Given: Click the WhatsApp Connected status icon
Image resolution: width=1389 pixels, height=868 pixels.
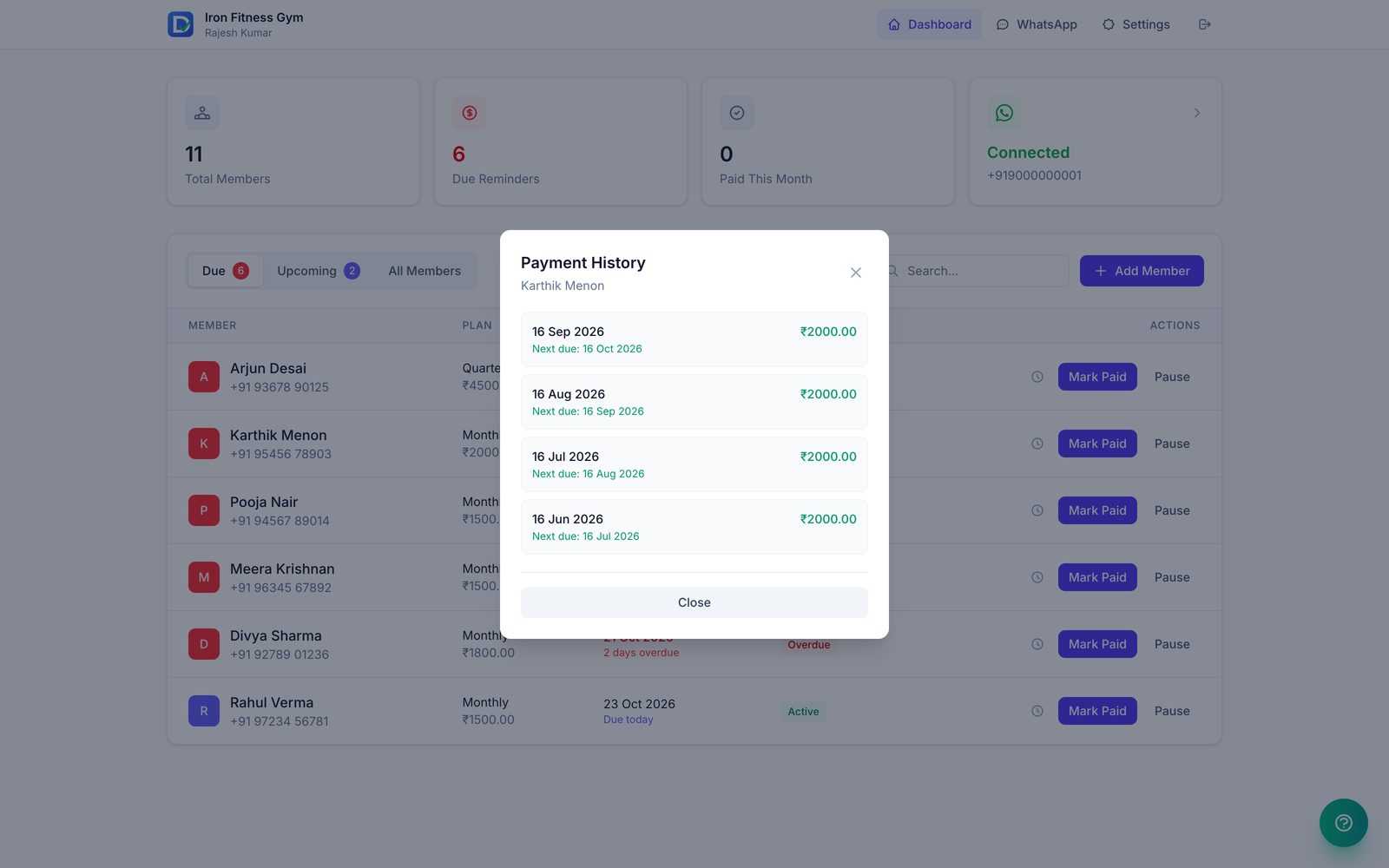Looking at the screenshot, I should click(1004, 113).
